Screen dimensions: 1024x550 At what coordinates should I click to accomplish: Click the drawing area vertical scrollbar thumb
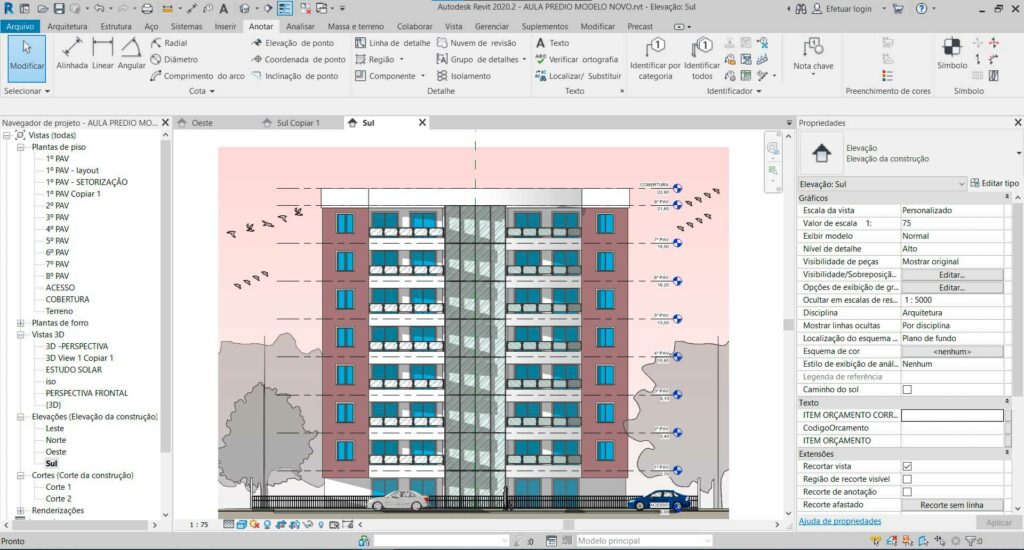pos(788,325)
